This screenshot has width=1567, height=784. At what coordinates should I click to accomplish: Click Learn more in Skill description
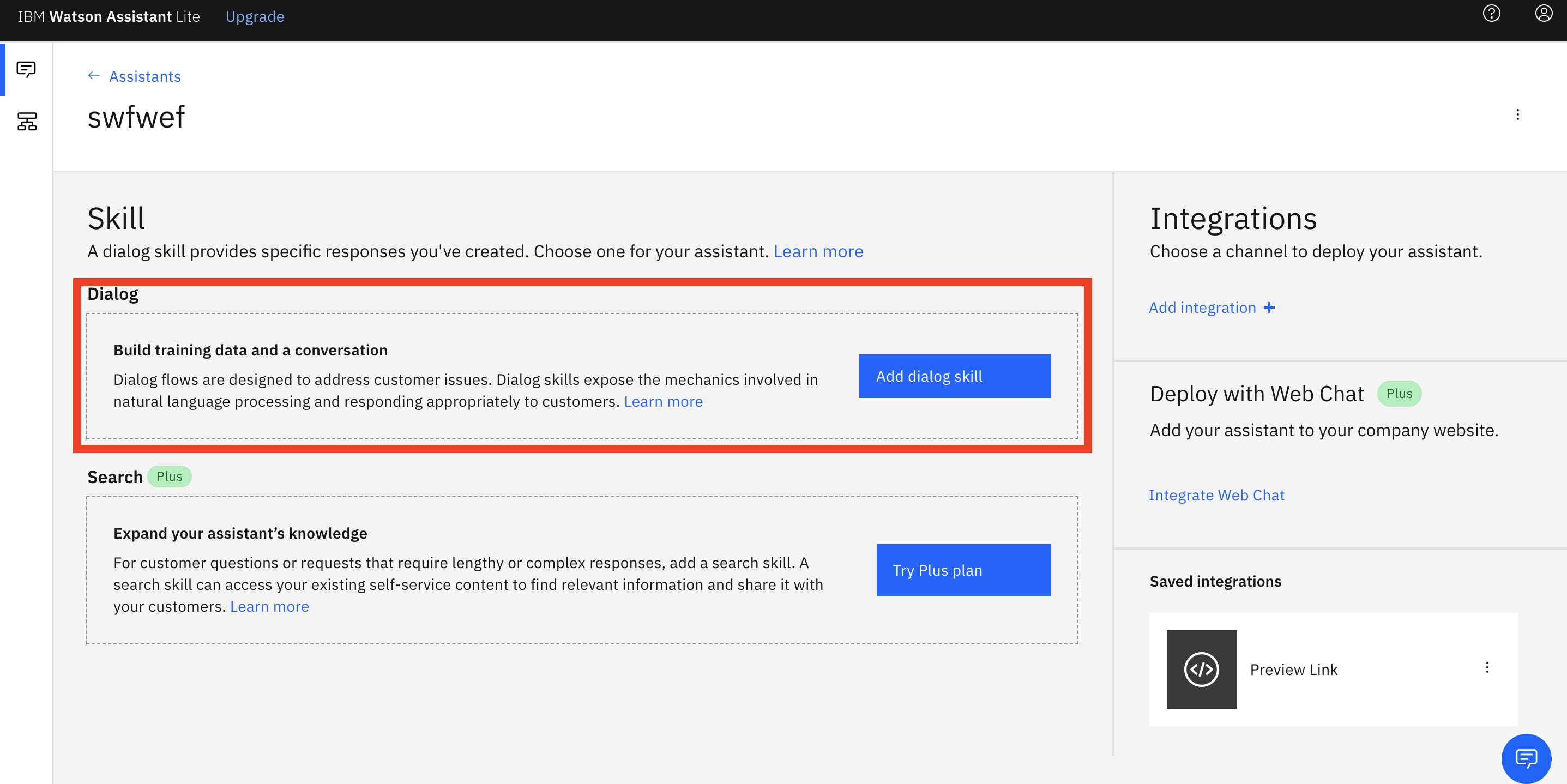point(817,251)
